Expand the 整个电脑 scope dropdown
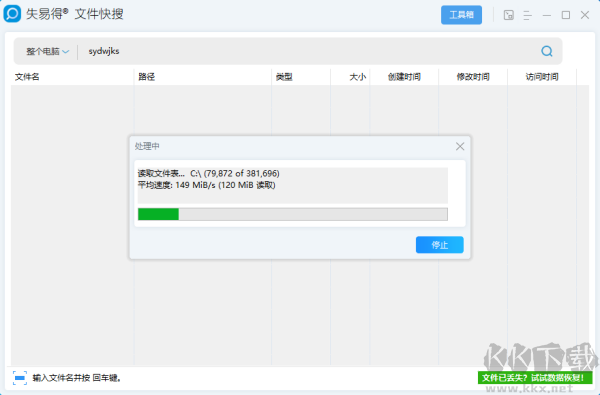The image size is (600, 395). tap(47, 51)
